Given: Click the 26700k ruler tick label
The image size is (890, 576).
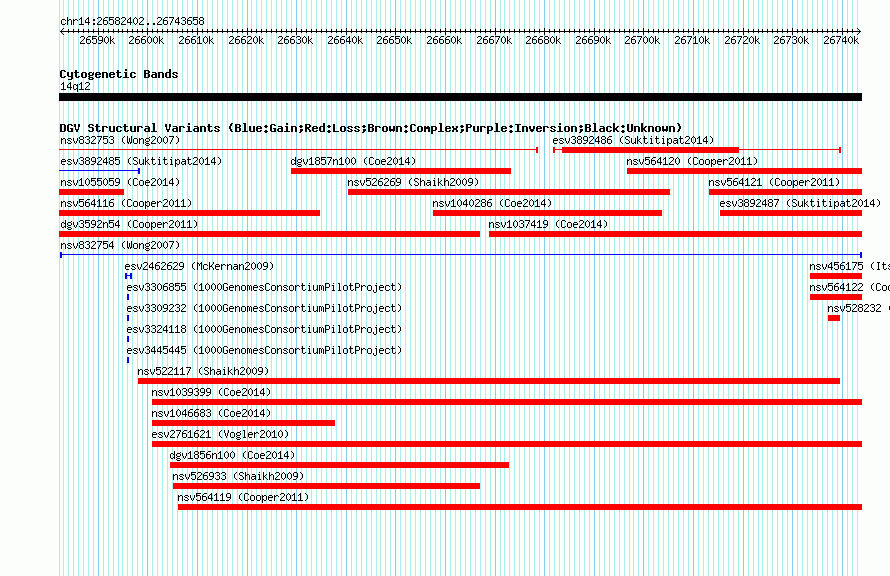Looking at the screenshot, I should pos(642,40).
